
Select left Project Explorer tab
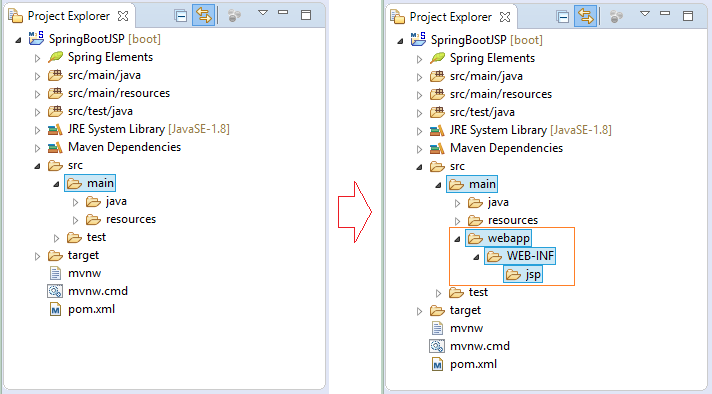(69, 16)
